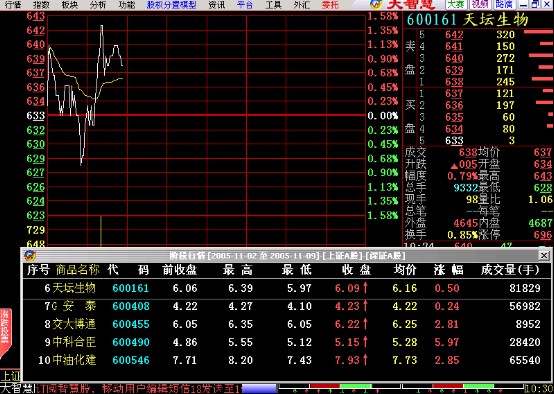This screenshot has width=554, height=394.
Task: Click the 600161 天坛生物 stock title
Action: coord(467,20)
